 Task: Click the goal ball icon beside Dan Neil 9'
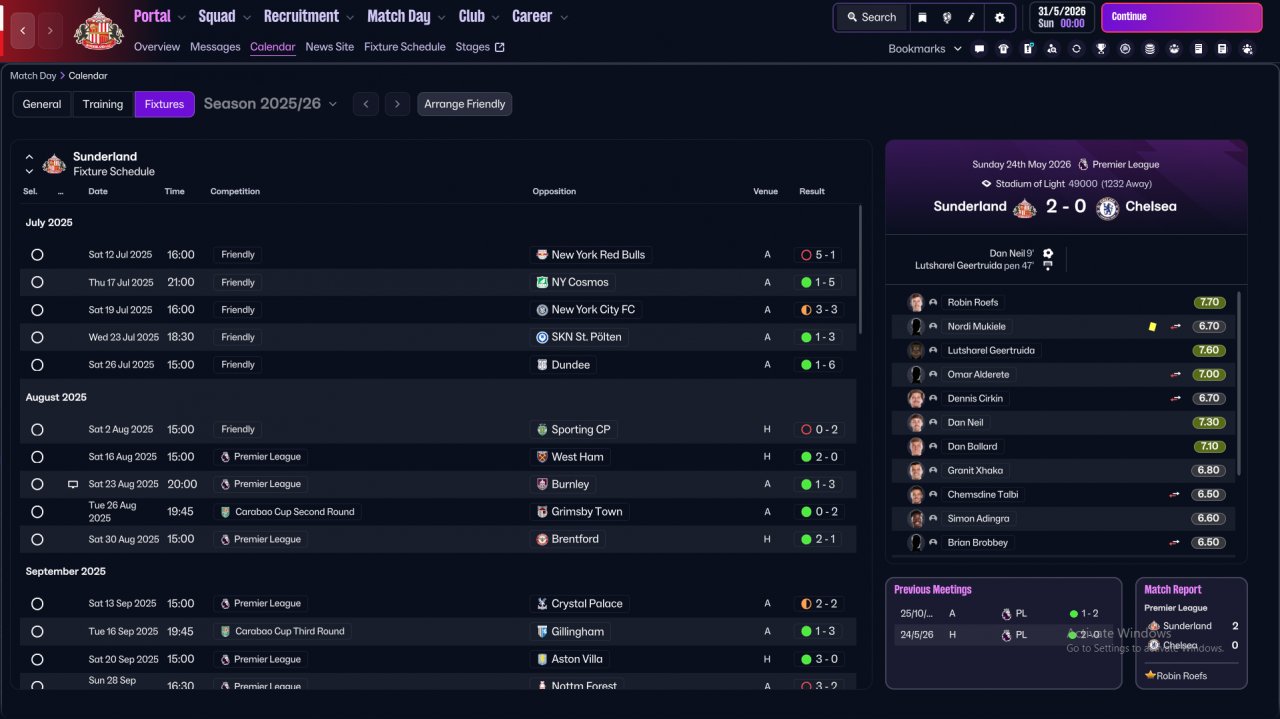coord(1047,254)
